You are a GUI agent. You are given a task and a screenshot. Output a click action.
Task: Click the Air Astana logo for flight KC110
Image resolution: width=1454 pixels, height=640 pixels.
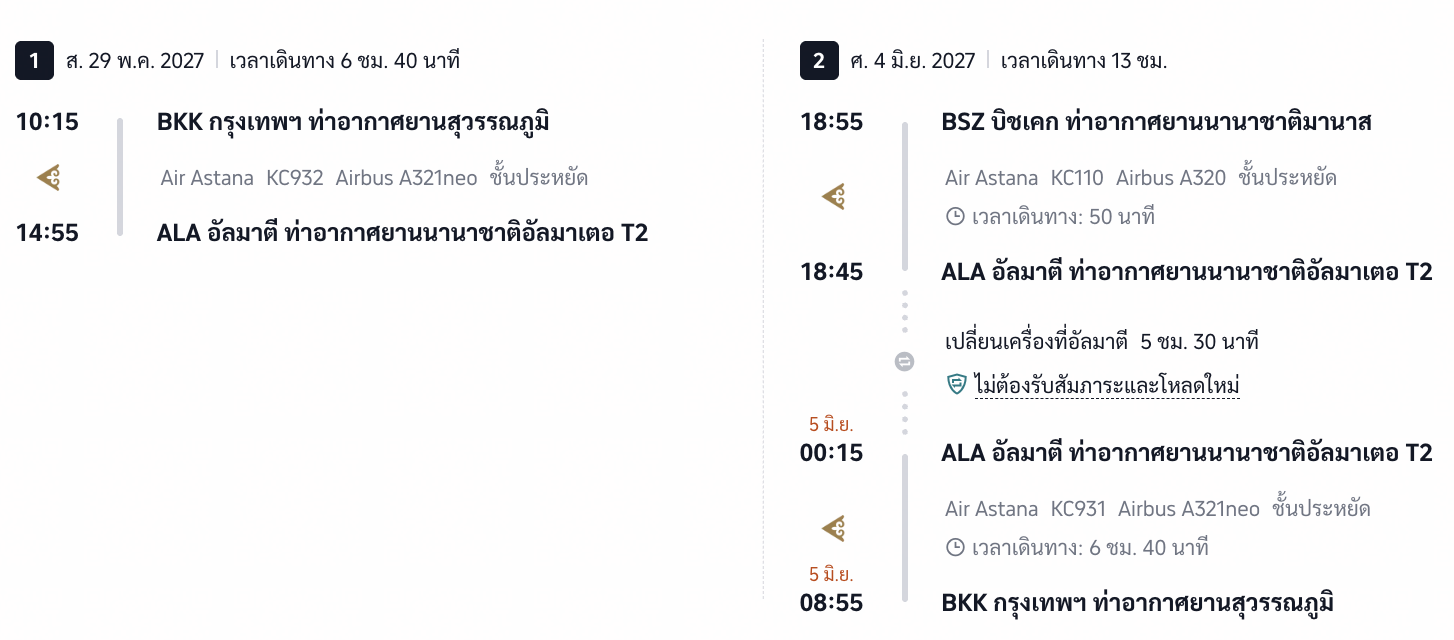pyautogui.click(x=834, y=197)
